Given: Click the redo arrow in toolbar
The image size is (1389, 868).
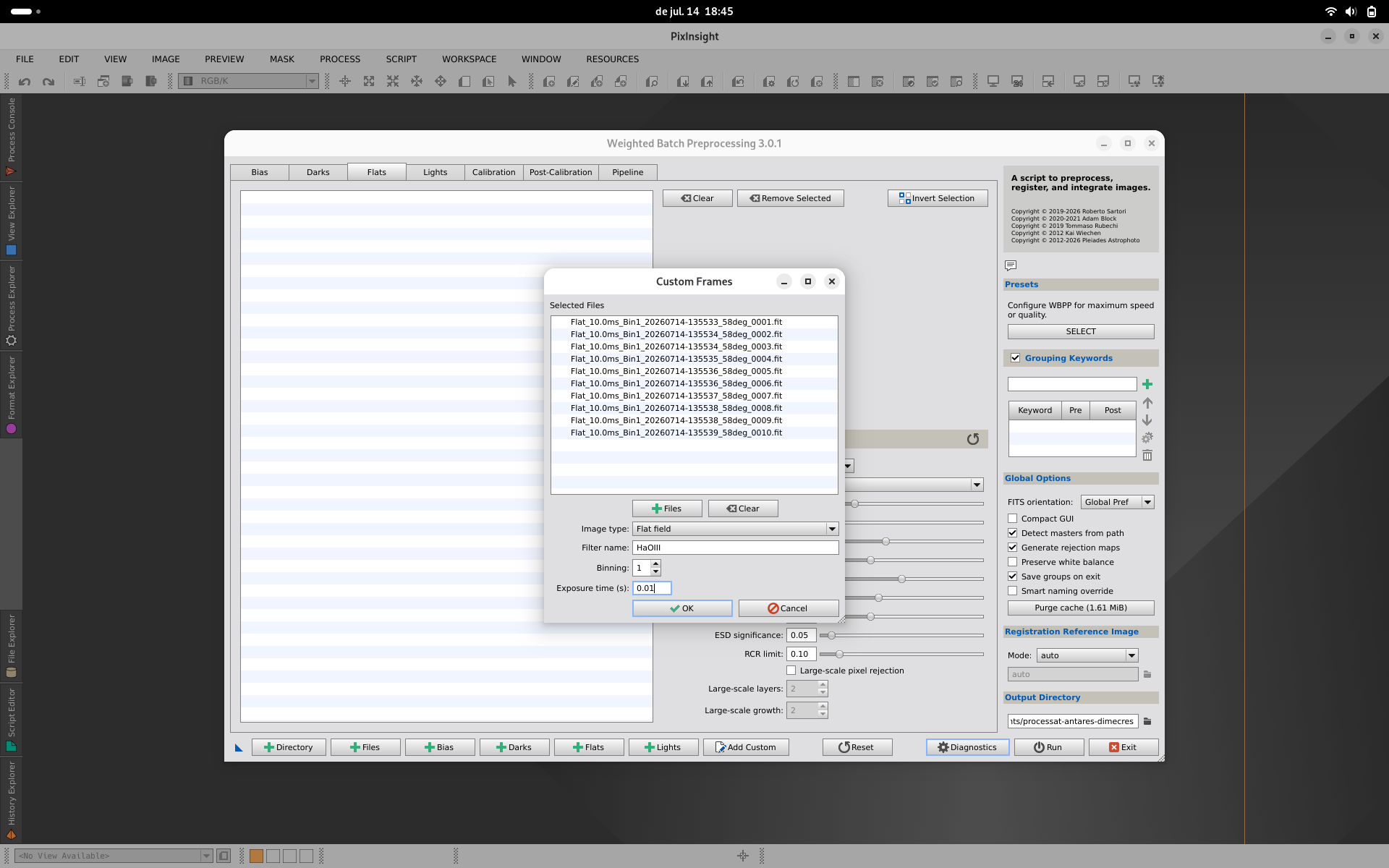Looking at the screenshot, I should pyautogui.click(x=48, y=82).
